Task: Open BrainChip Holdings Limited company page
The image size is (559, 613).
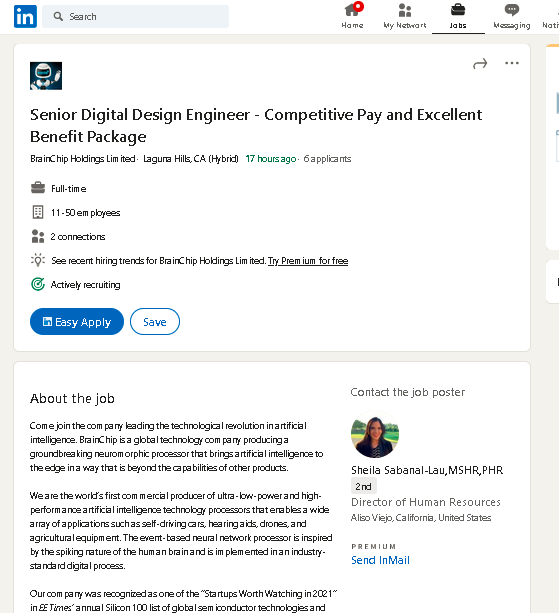Action: [82, 159]
